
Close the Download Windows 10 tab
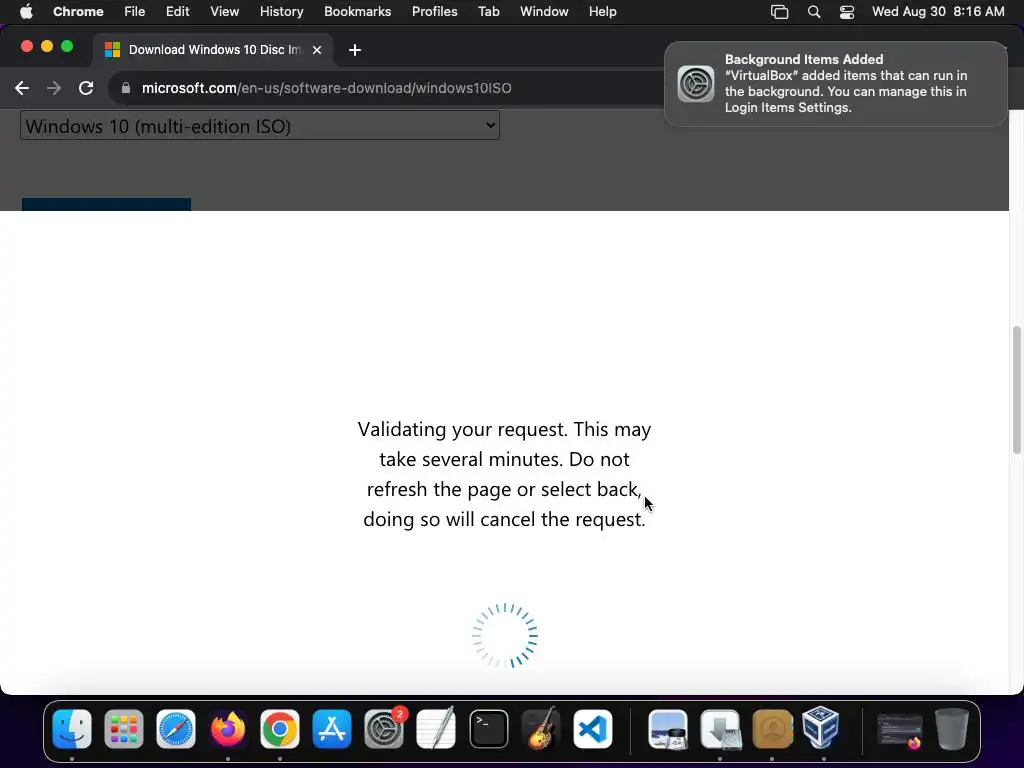pyautogui.click(x=317, y=50)
